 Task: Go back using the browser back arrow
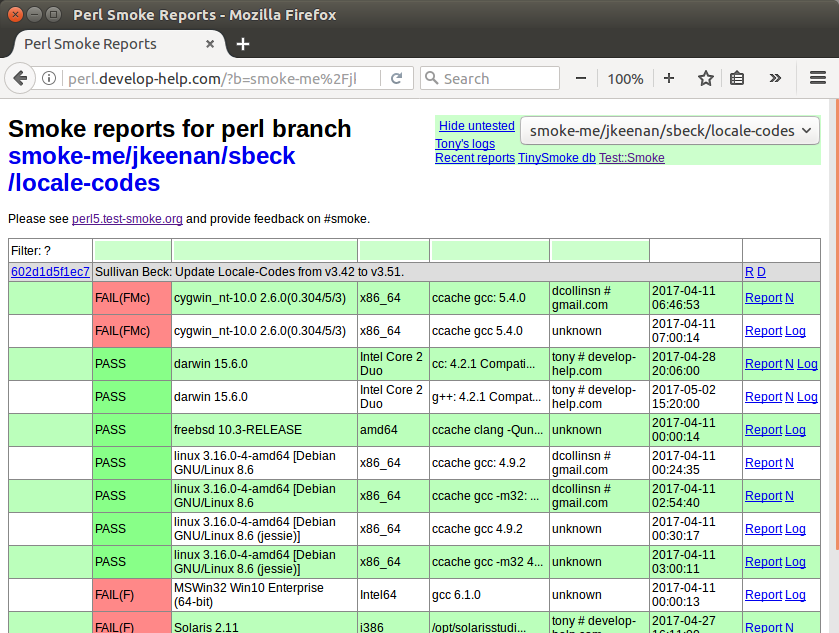click(20, 78)
